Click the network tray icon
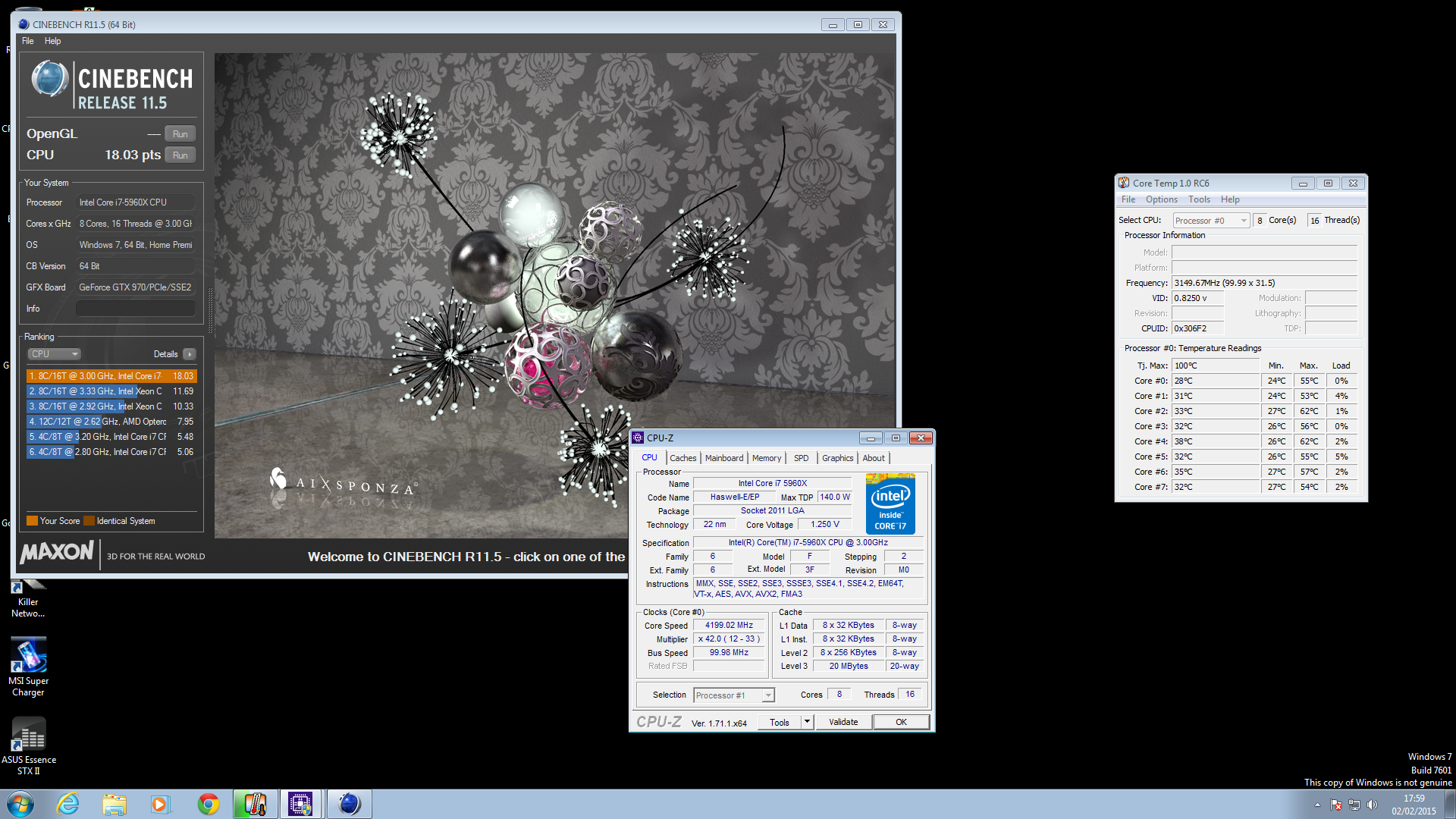This screenshot has width=1456, height=819. click(x=1354, y=805)
